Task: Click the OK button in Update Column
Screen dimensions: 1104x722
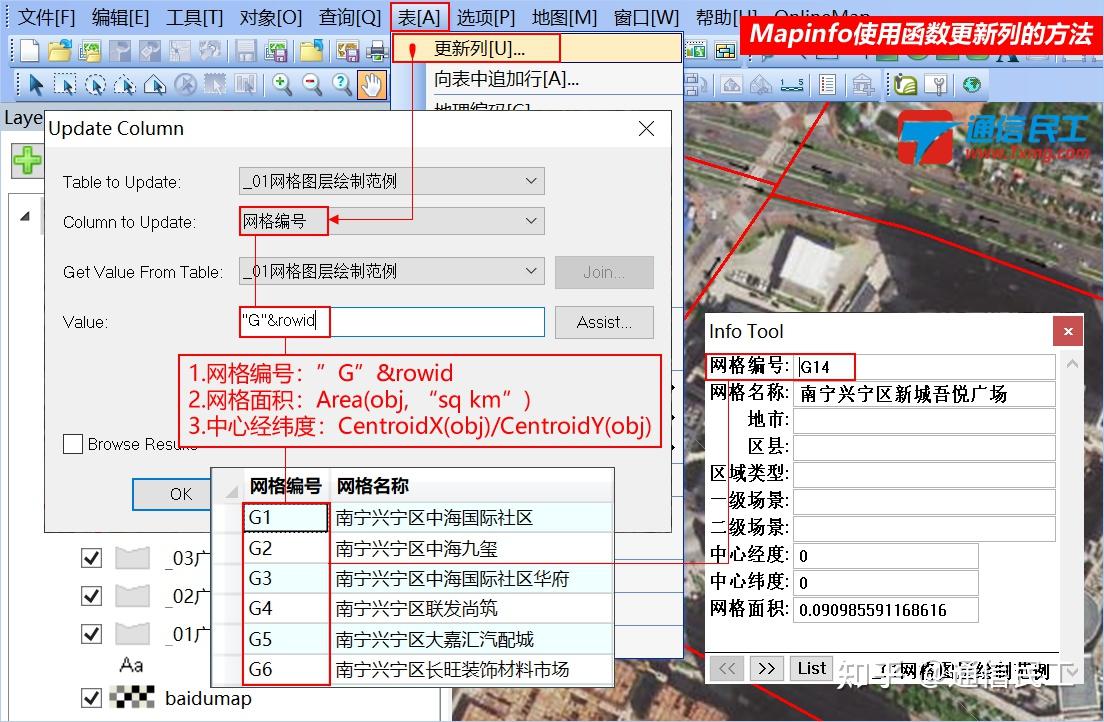Action: click(180, 494)
